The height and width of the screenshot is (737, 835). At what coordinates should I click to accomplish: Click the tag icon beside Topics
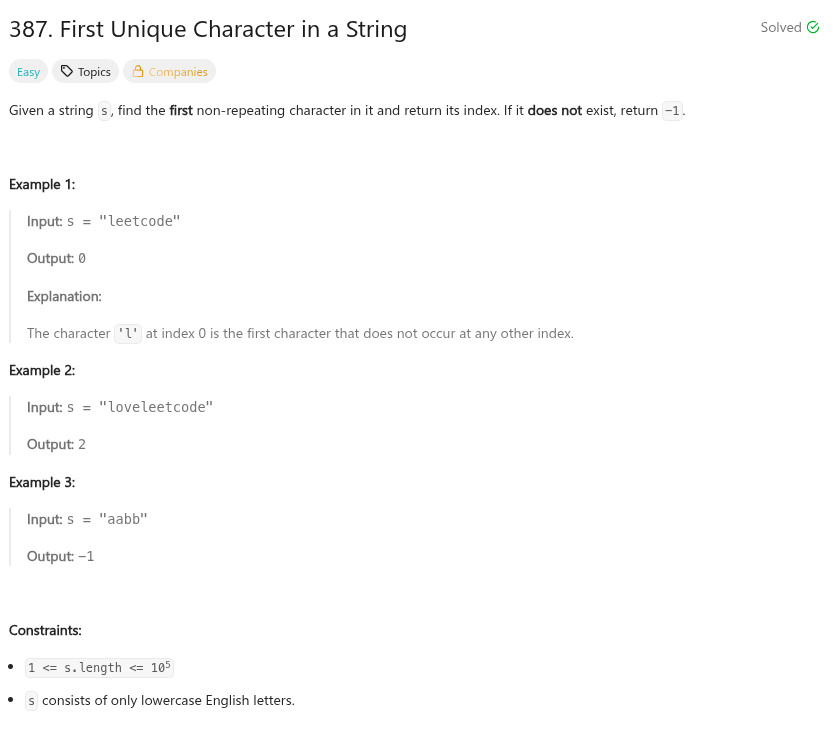(67, 72)
